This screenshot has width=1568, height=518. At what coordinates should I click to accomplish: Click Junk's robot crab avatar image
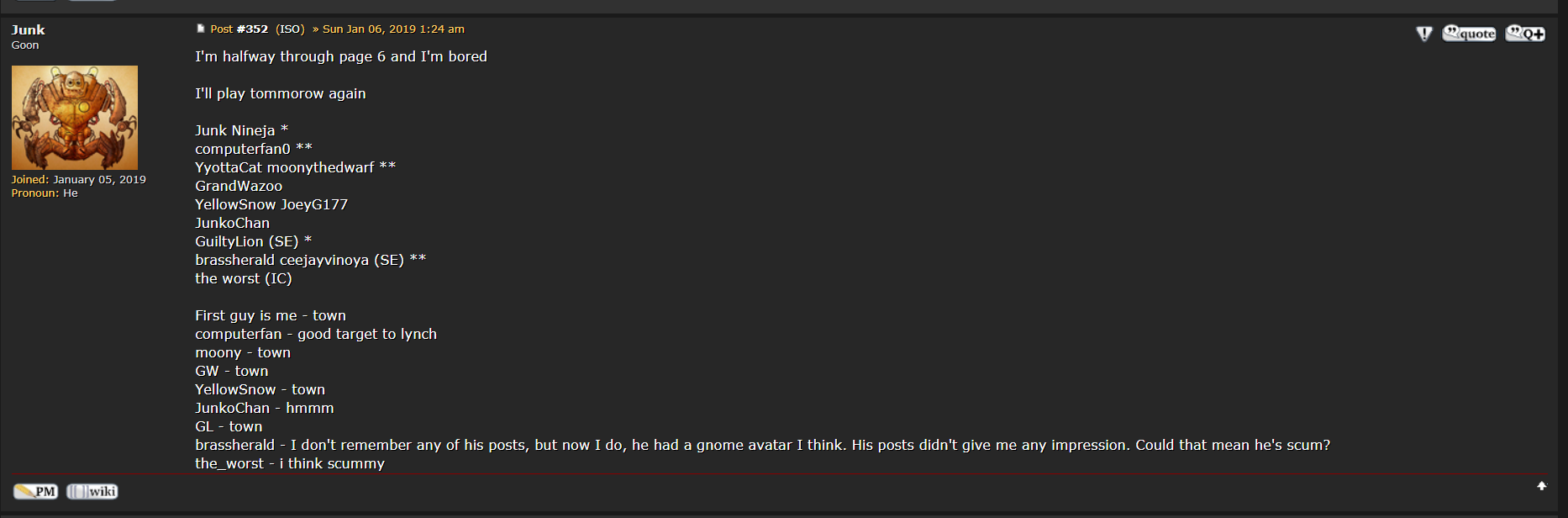(75, 118)
